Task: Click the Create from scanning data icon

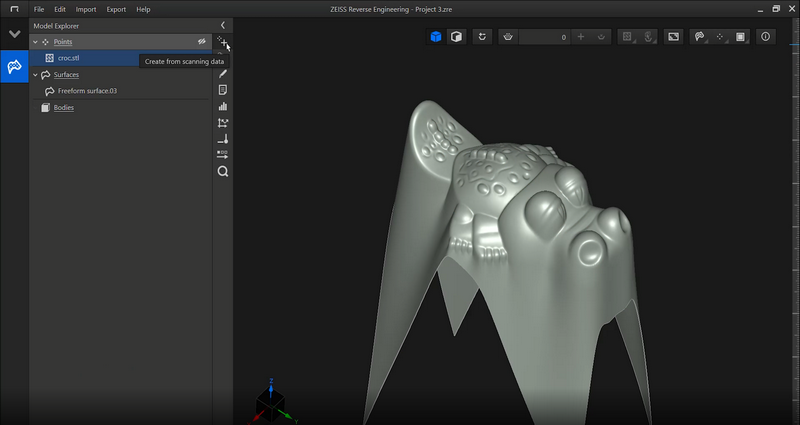Action: point(222,42)
